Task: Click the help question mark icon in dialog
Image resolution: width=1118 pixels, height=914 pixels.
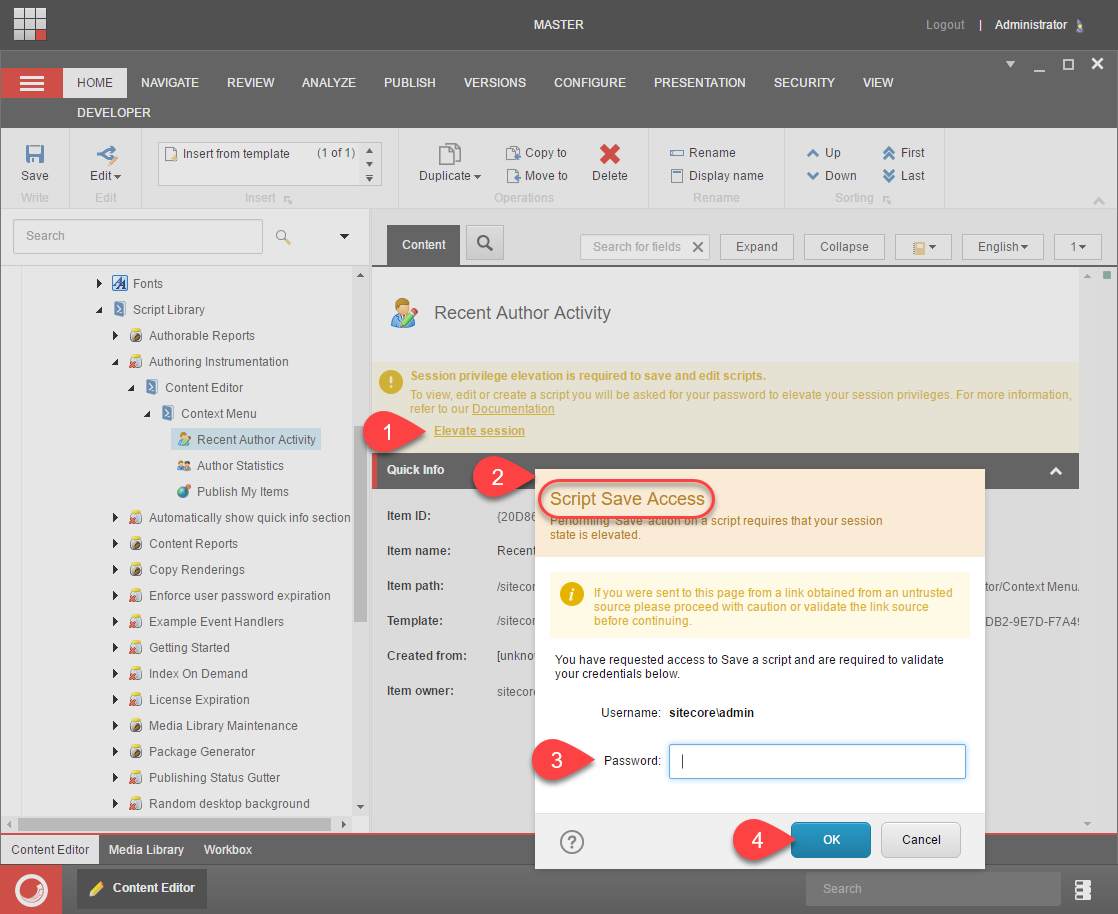Action: tap(572, 842)
